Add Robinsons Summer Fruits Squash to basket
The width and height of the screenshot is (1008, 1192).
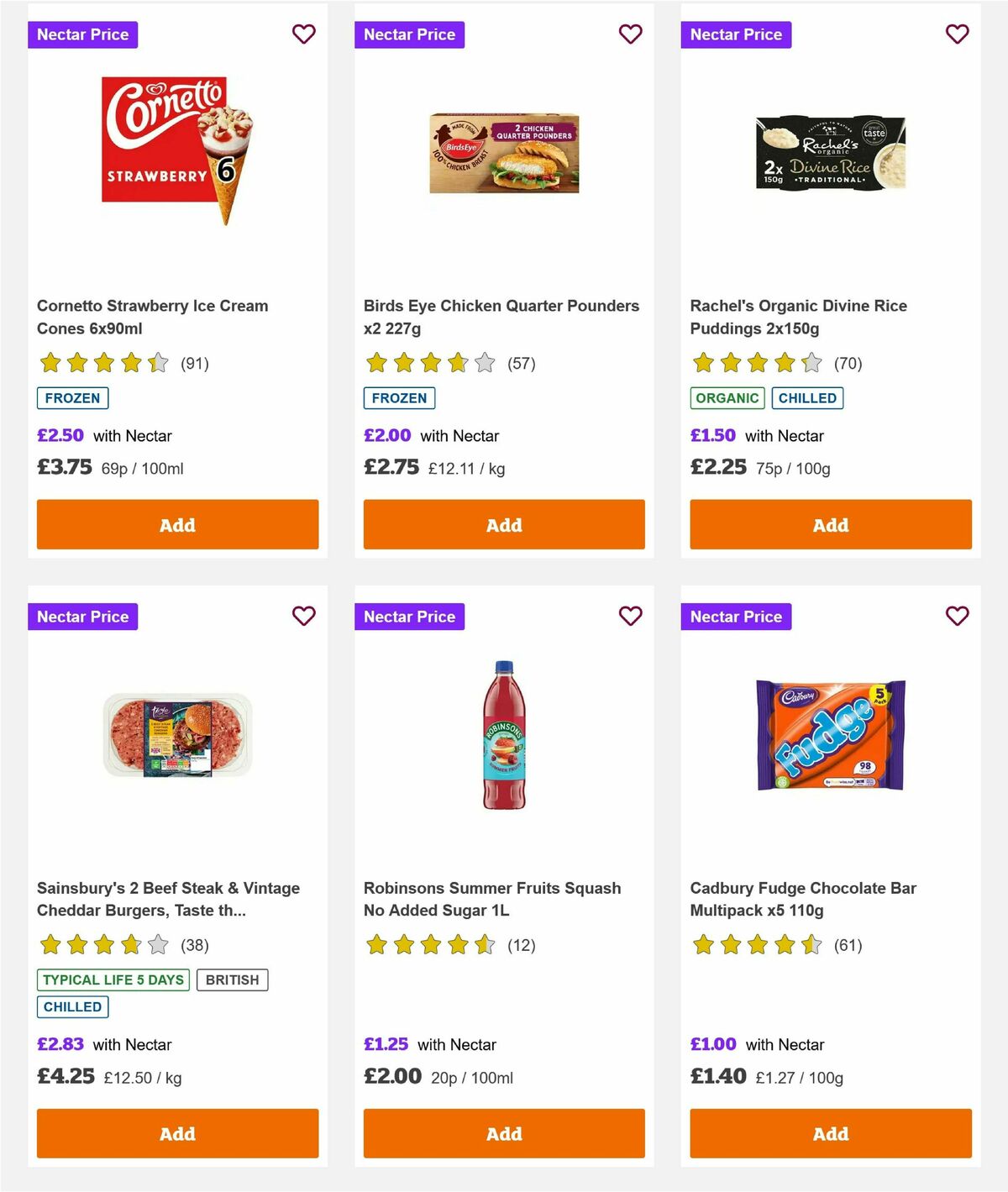pyautogui.click(x=504, y=1133)
